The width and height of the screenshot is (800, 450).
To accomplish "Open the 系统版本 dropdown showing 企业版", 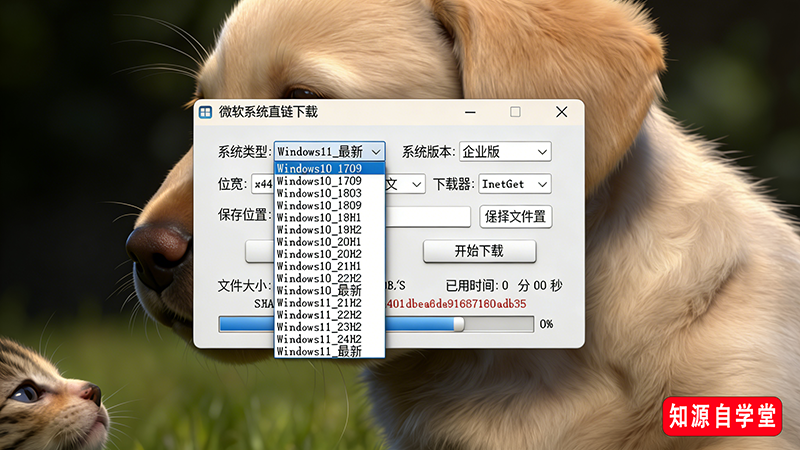I will click(505, 152).
